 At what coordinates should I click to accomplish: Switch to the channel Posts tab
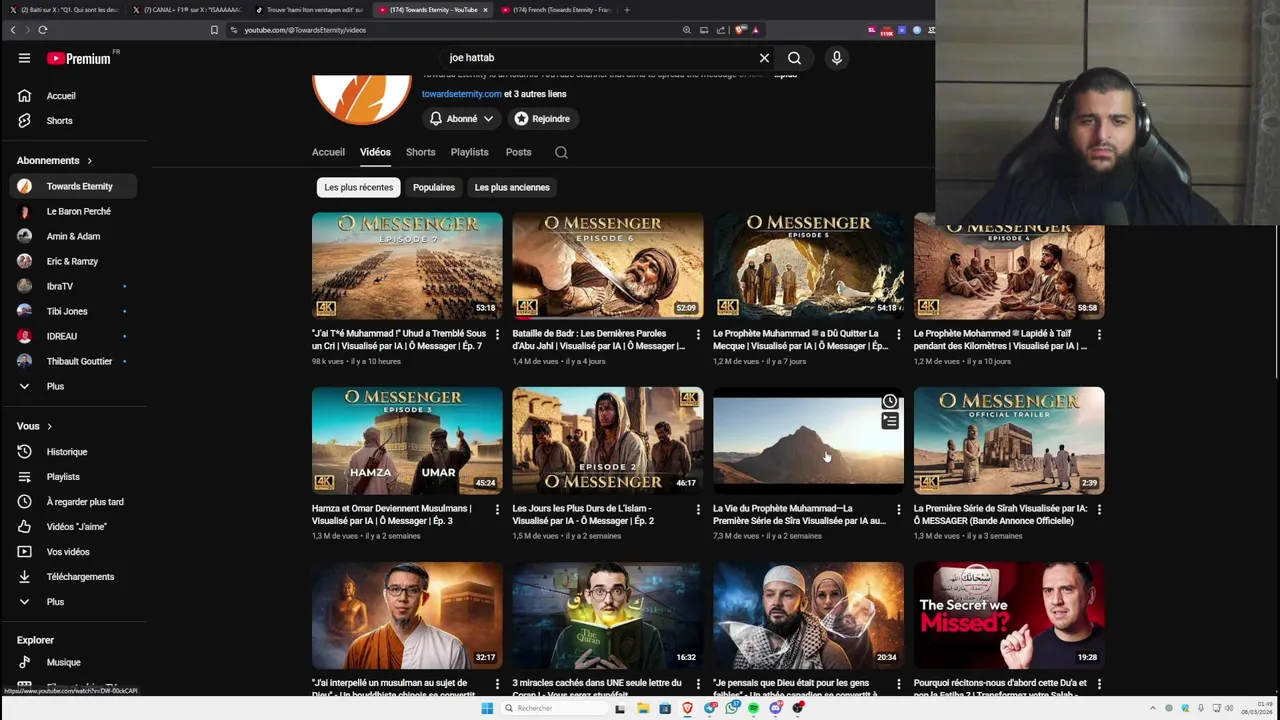pos(518,152)
